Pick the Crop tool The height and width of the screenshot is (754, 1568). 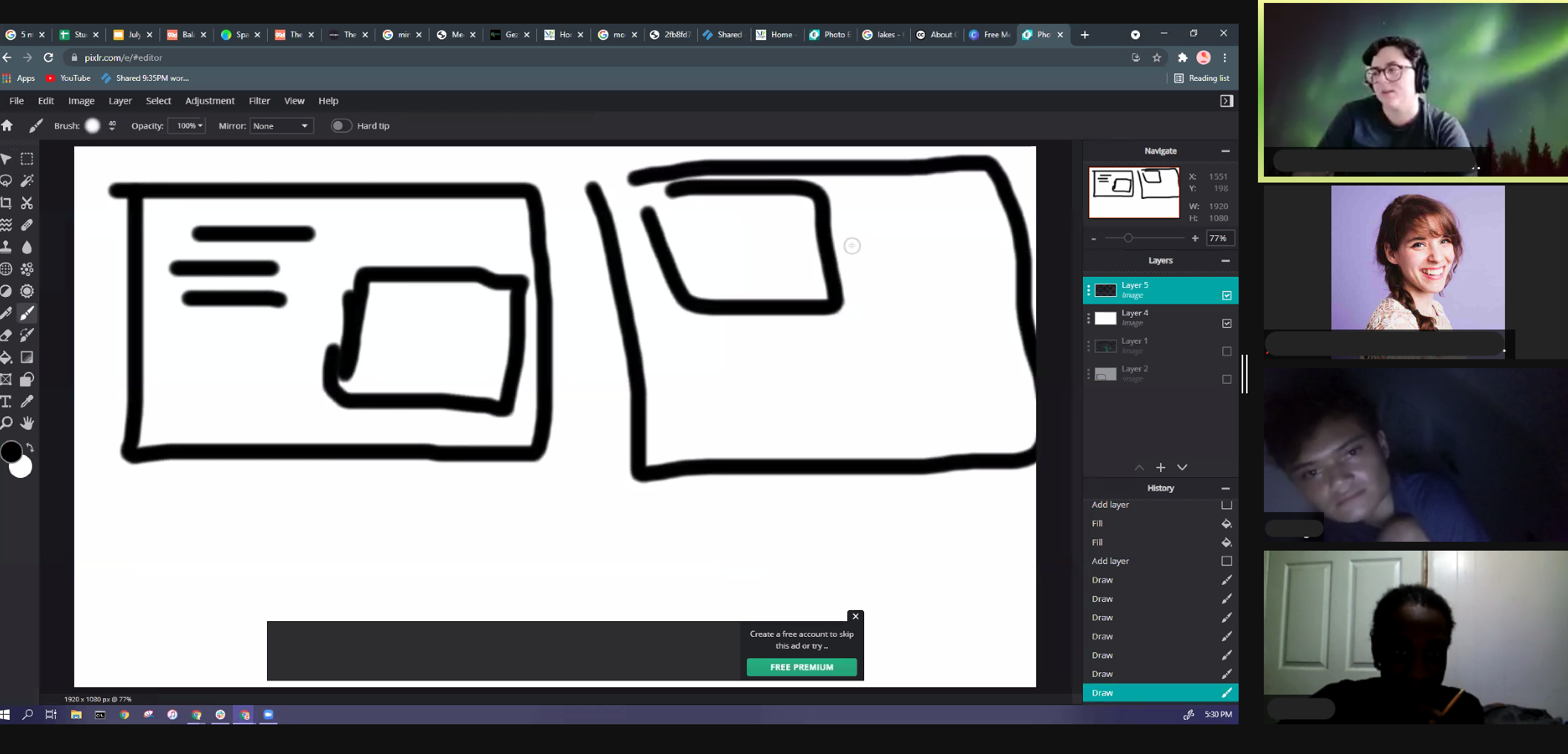[x=6, y=203]
